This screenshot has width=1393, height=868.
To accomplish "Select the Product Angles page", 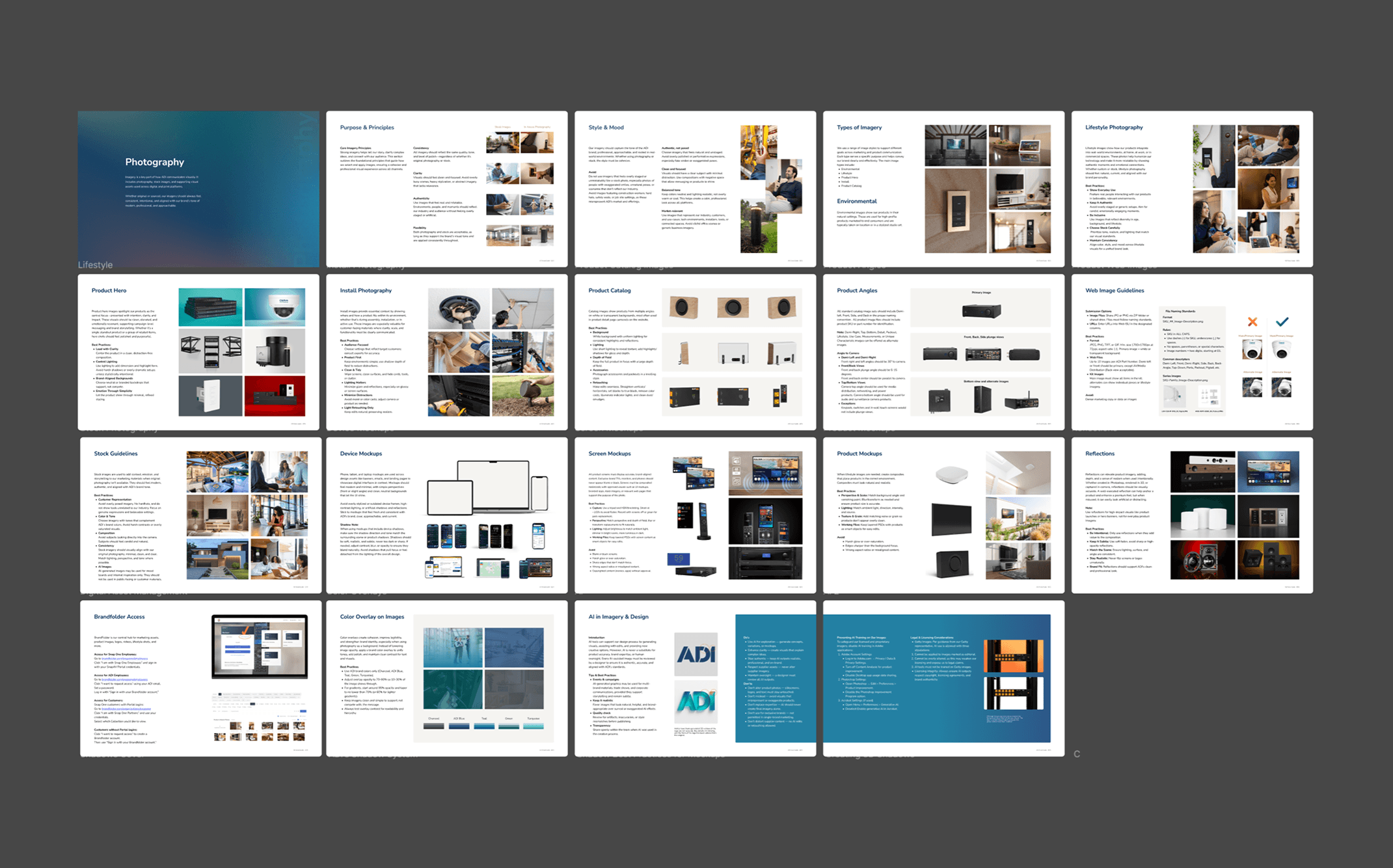I will tap(943, 352).
